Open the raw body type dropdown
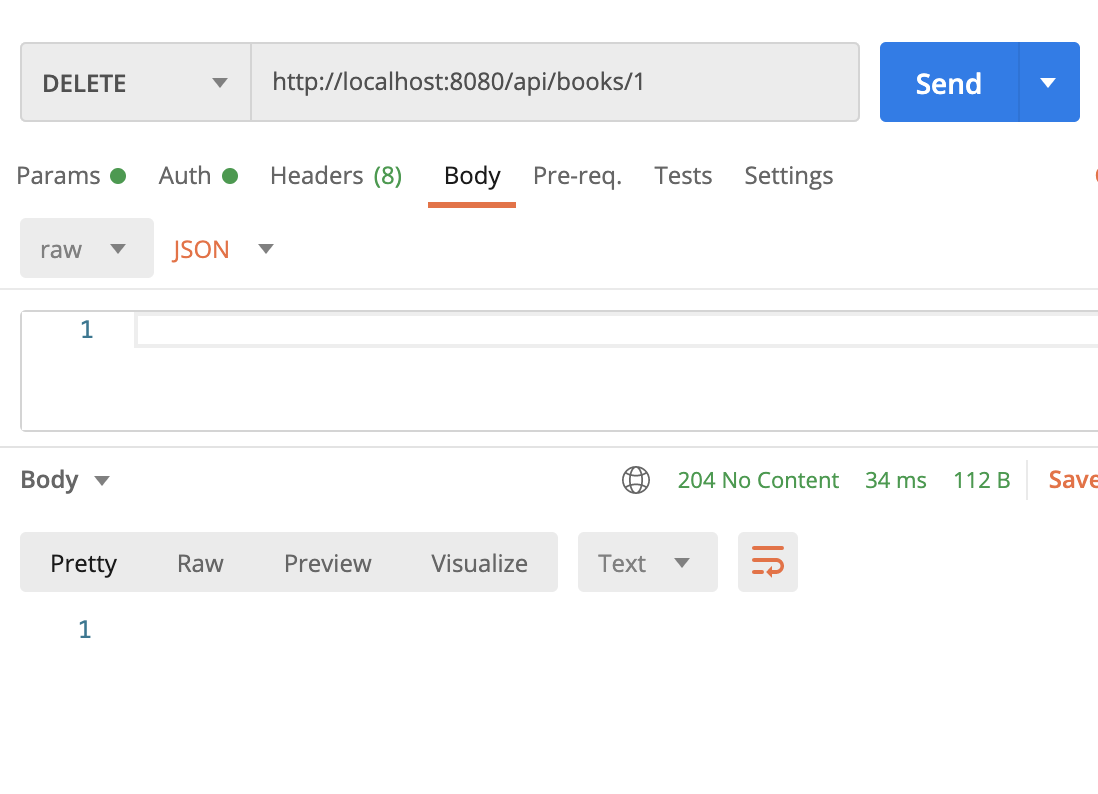The width and height of the screenshot is (1098, 794). pos(87,249)
